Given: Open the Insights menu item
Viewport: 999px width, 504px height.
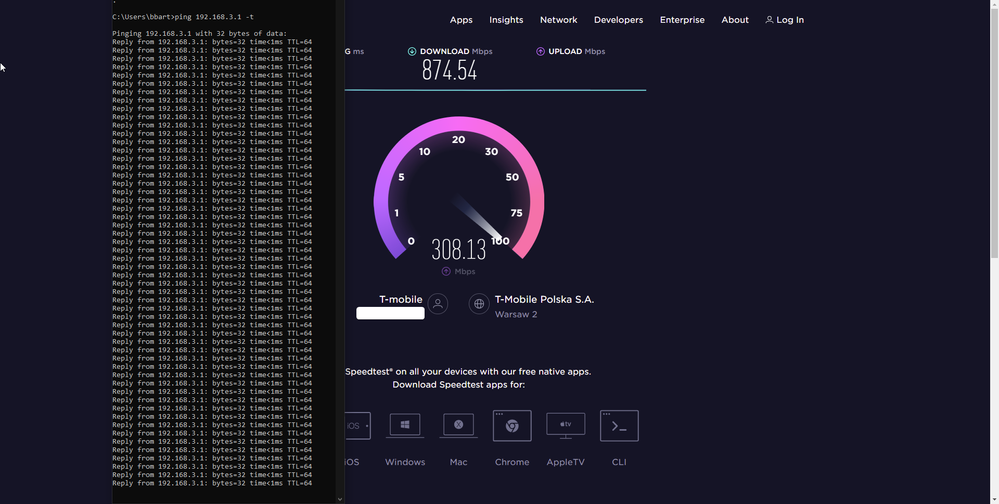Looking at the screenshot, I should tap(506, 20).
